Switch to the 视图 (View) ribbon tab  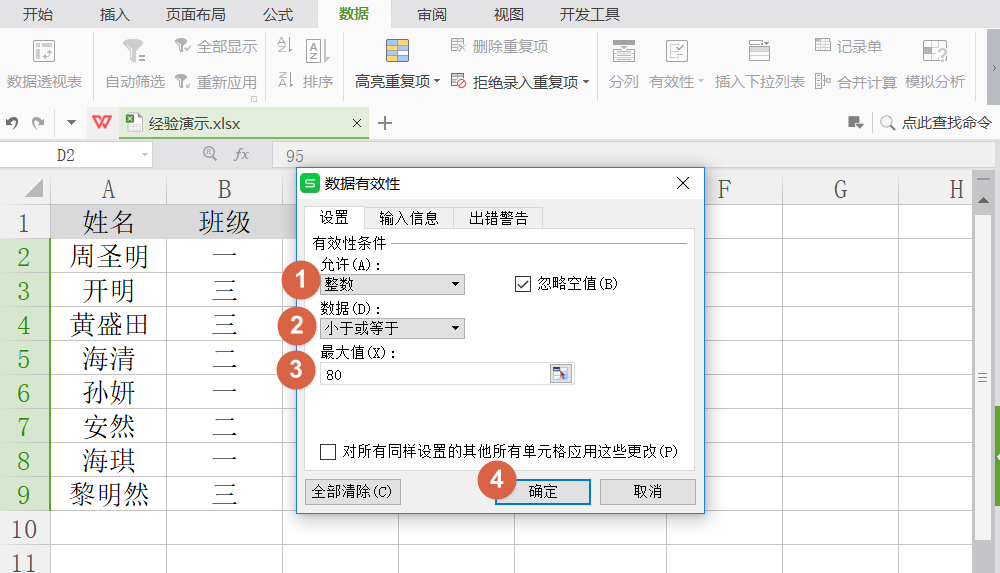508,14
